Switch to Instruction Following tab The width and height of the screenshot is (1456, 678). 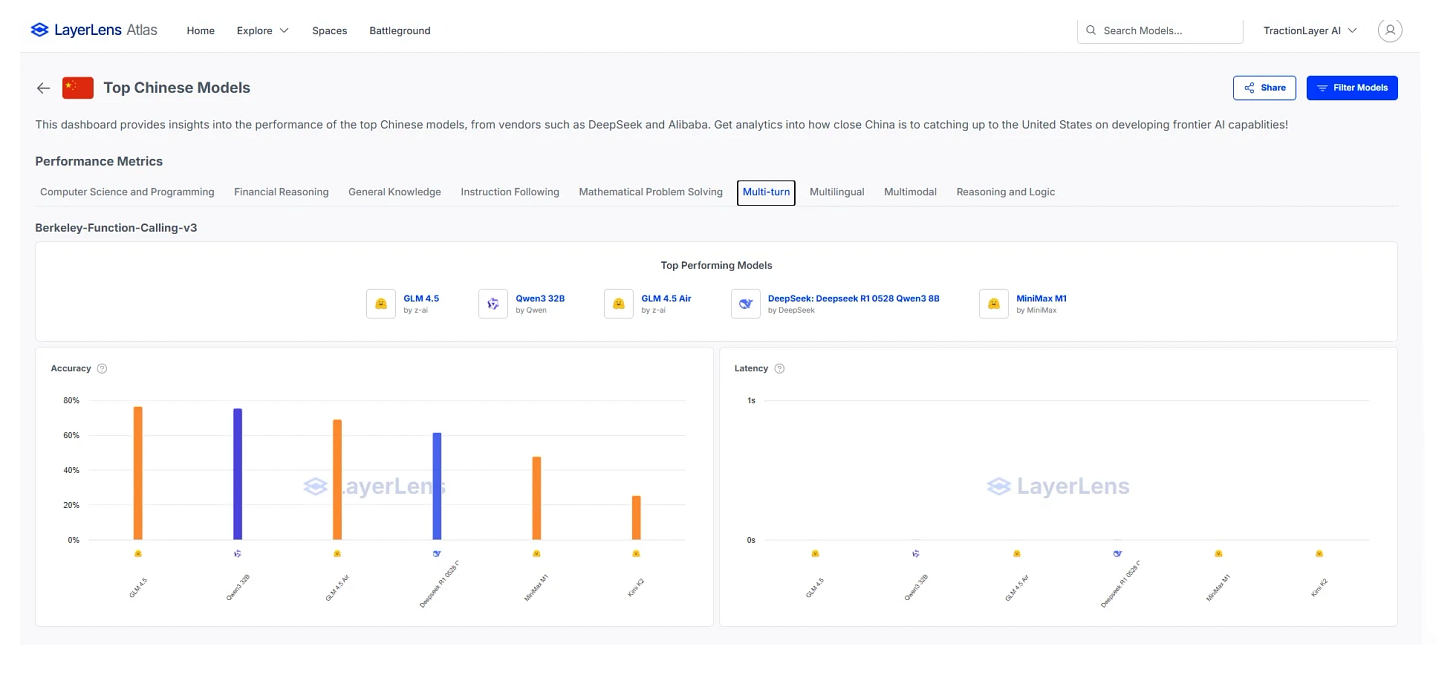point(510,192)
